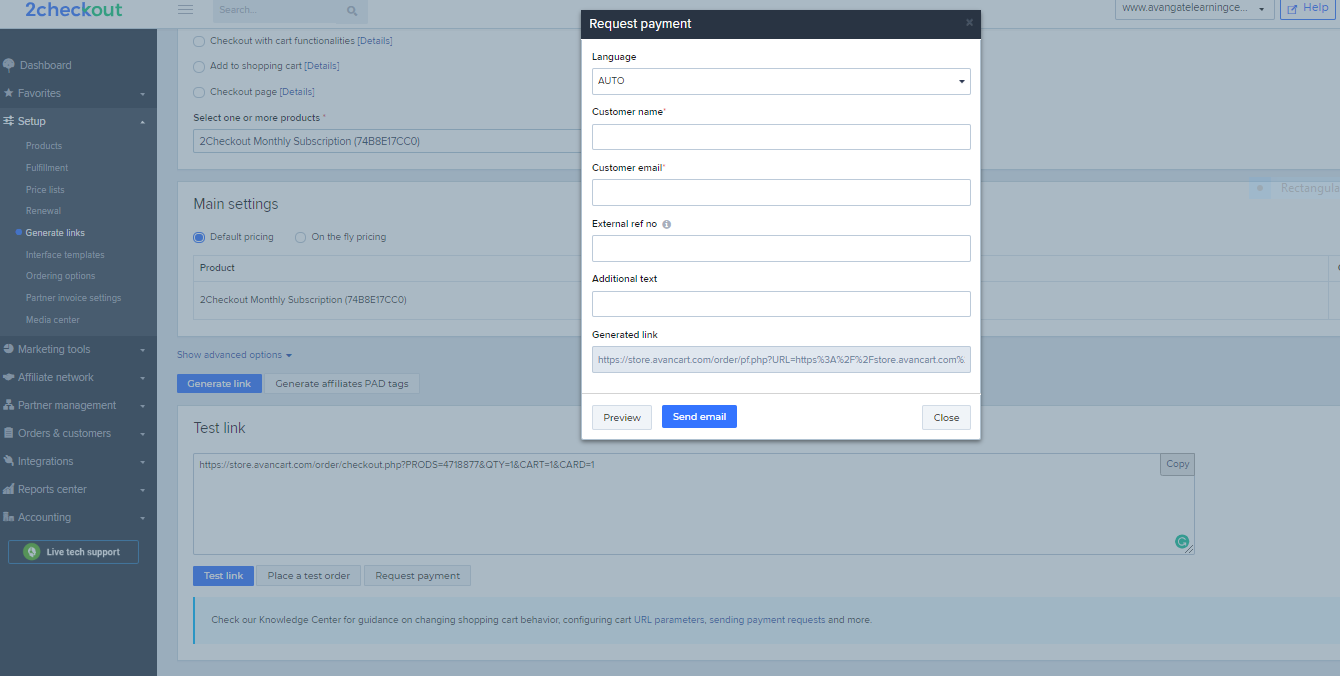Viewport: 1340px width, 676px height.
Task: Open Fulfillment under Setup
Action: click(x=47, y=168)
